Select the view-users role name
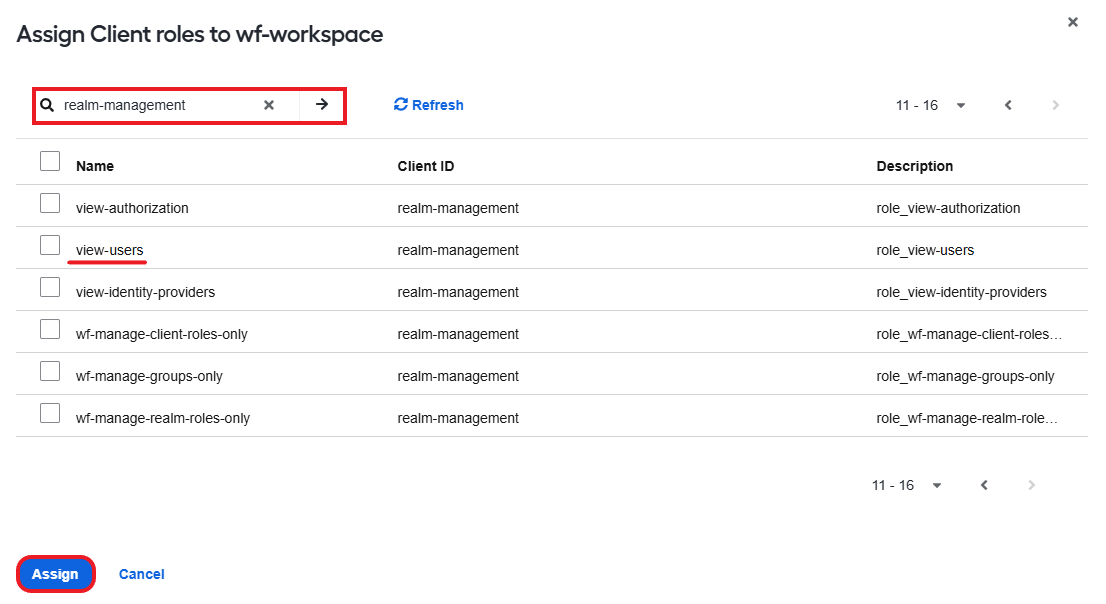 (109, 250)
